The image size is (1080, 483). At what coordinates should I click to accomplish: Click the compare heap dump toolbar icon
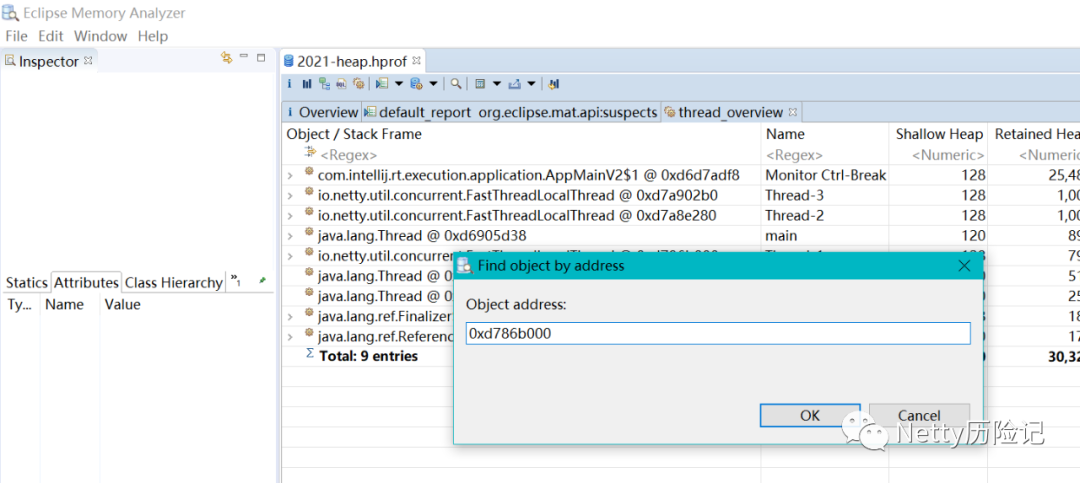[x=553, y=83]
